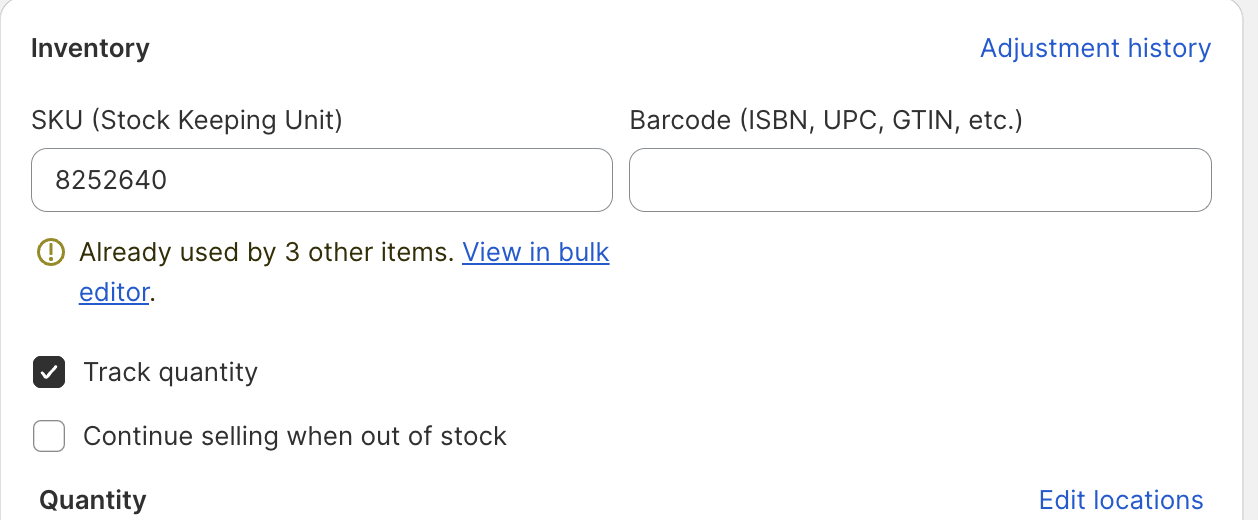The image size is (1258, 520).
Task: Click into the empty Barcode field
Action: click(920, 180)
